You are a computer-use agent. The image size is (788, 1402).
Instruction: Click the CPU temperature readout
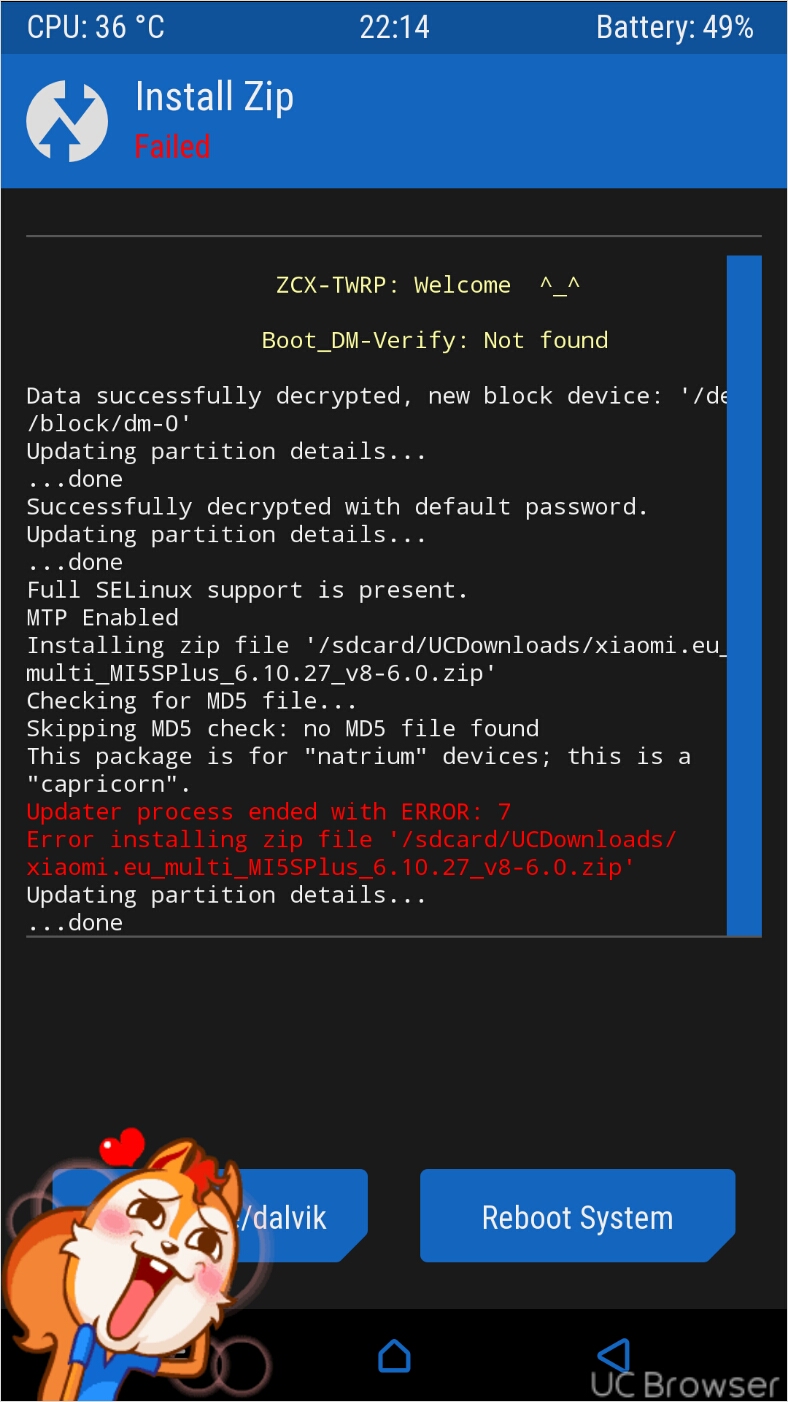[x=96, y=27]
